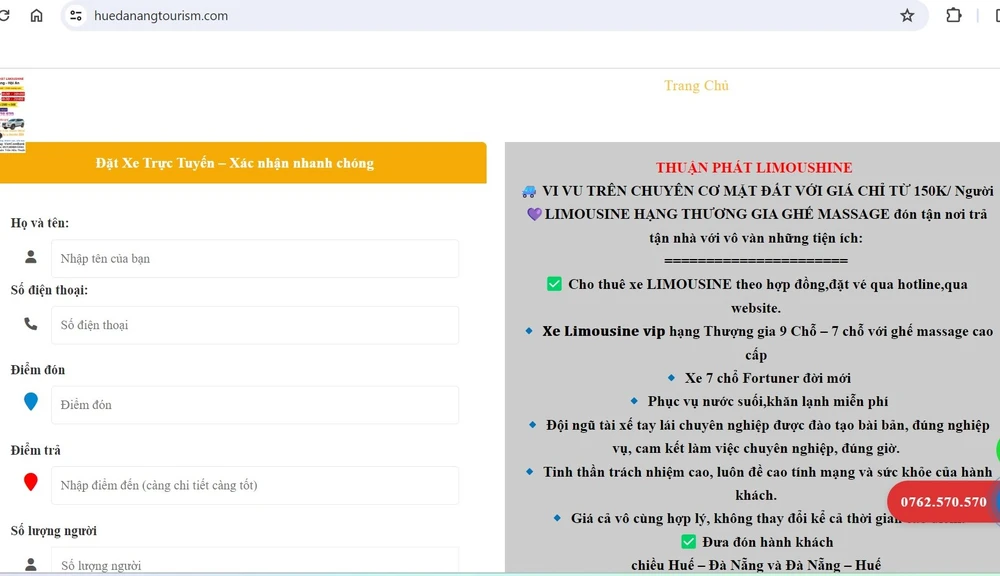Viewport: 1000px width, 576px height.
Task: Click into the Số điện thoại input field
Action: tap(255, 325)
